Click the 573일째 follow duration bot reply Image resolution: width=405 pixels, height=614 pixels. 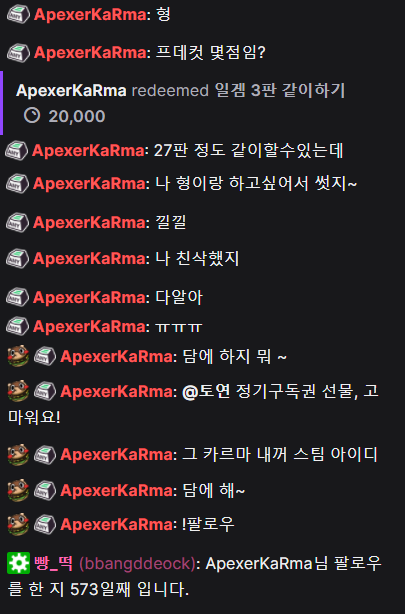click(194, 576)
